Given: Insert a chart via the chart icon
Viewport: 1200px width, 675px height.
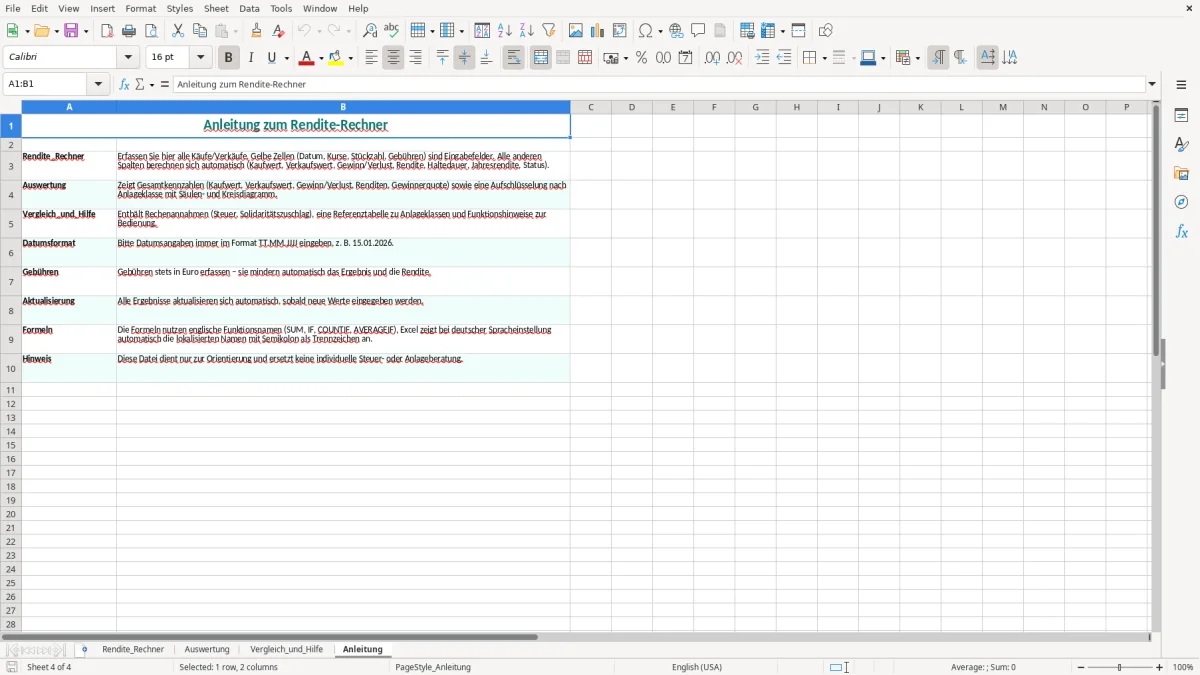Looking at the screenshot, I should point(598,31).
